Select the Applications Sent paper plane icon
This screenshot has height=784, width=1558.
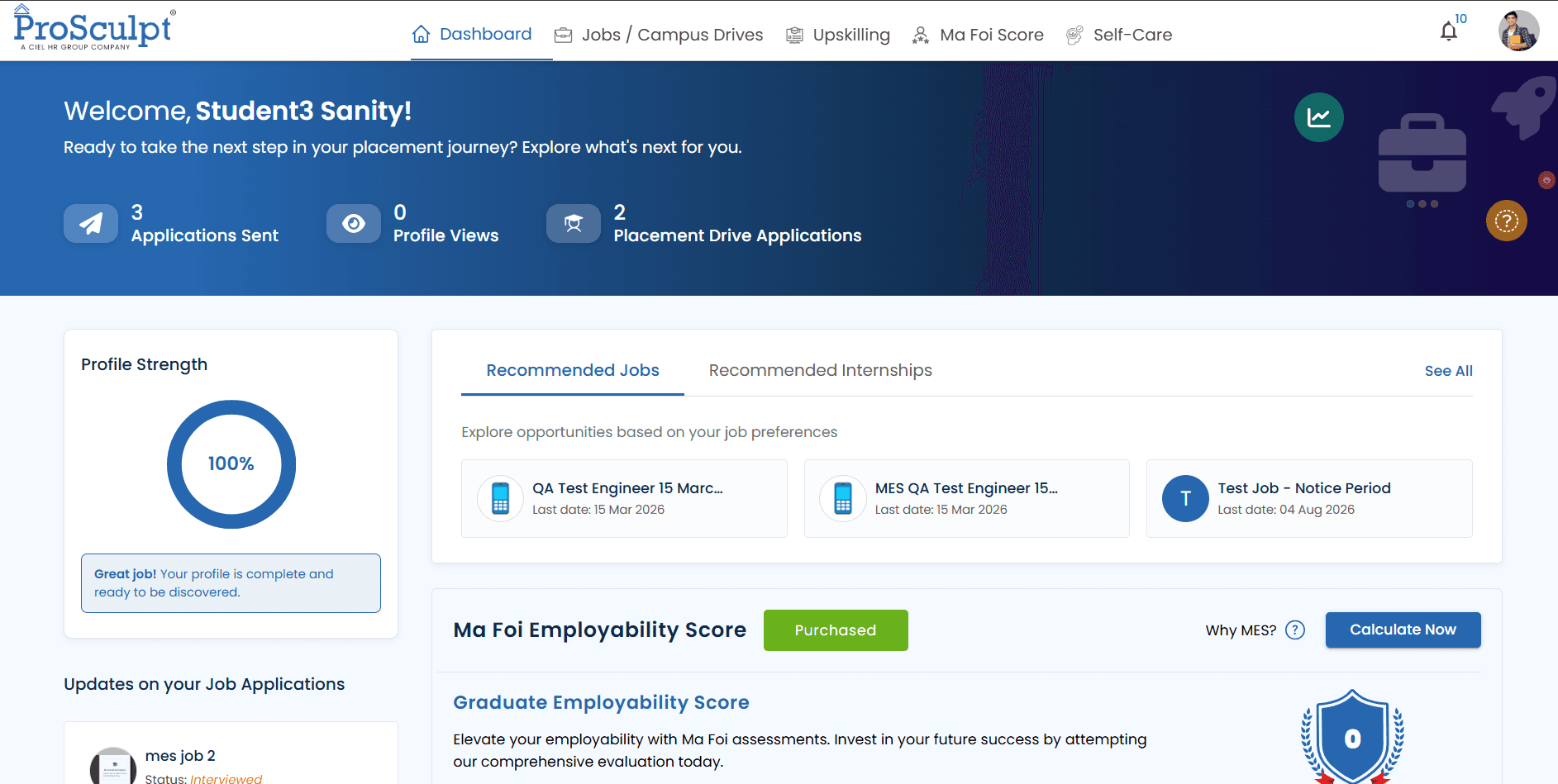coord(91,223)
